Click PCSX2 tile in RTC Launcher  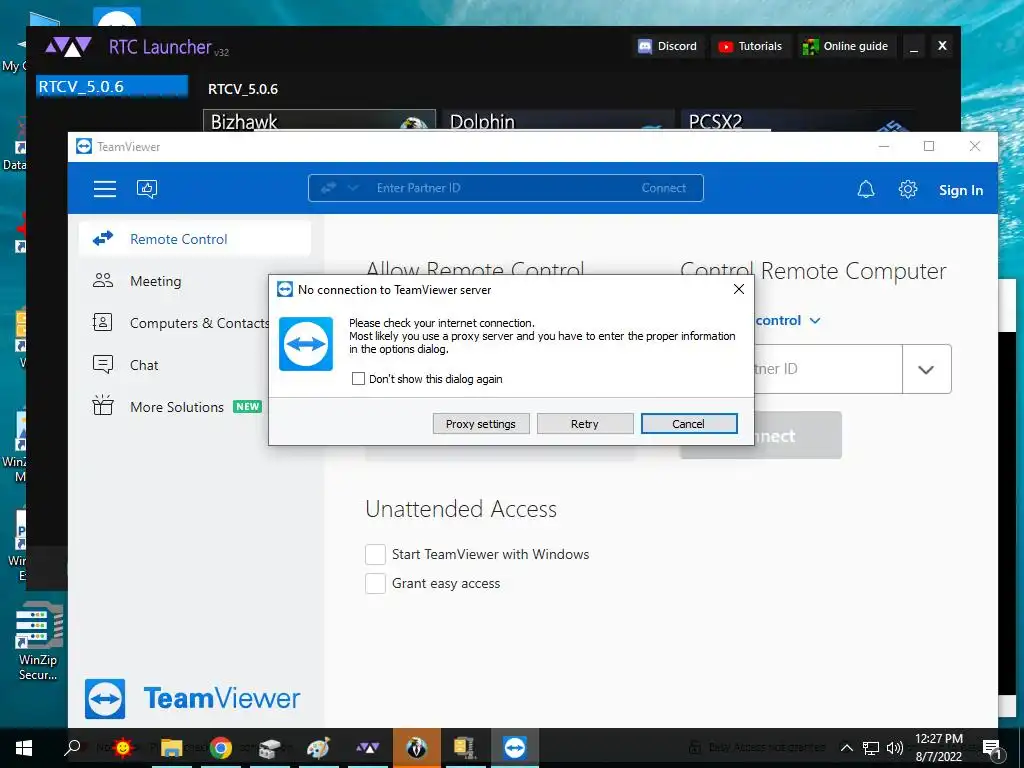[x=797, y=121]
